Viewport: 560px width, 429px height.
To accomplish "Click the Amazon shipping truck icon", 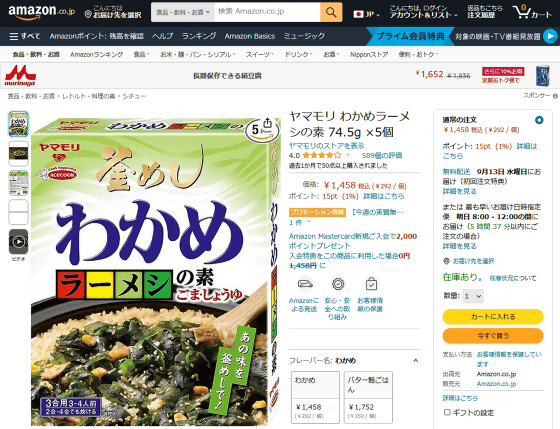I will [x=305, y=284].
